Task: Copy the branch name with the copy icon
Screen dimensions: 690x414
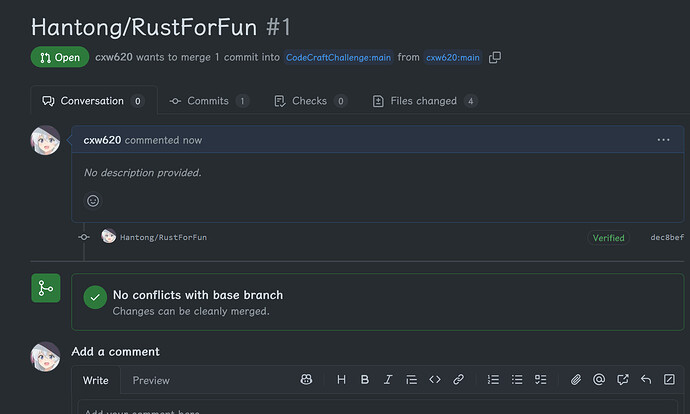Action: (495, 58)
